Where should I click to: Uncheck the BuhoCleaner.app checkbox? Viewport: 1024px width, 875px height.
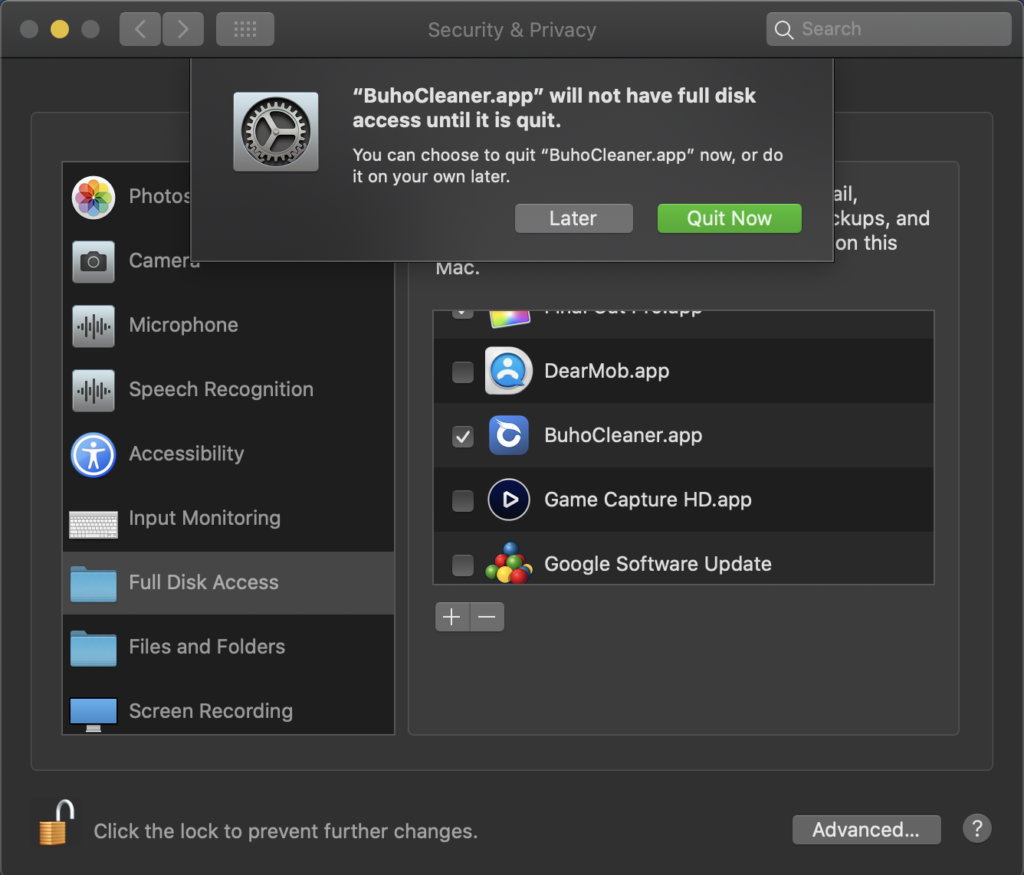pyautogui.click(x=463, y=436)
